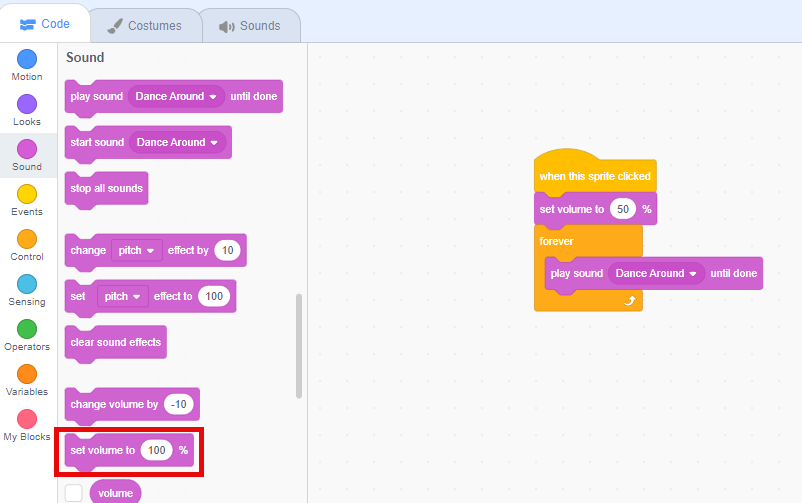Image resolution: width=802 pixels, height=503 pixels.
Task: Open sound dropdown in start sound block
Action: (213, 143)
